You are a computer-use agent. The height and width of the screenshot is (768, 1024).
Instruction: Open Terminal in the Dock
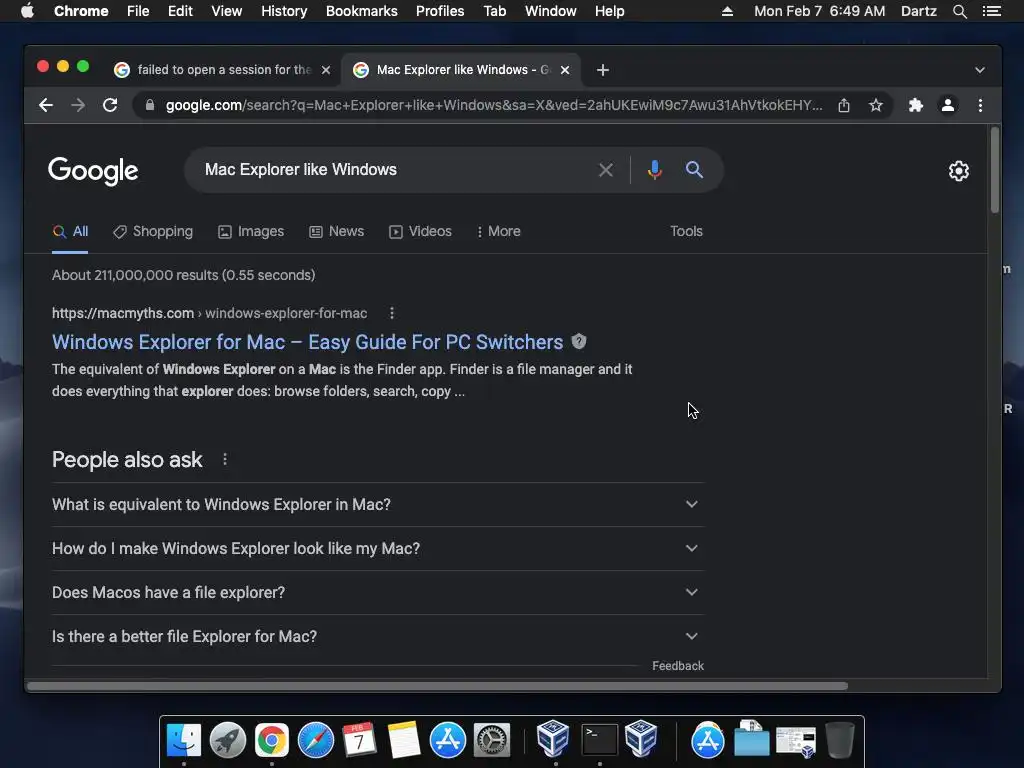(x=600, y=740)
